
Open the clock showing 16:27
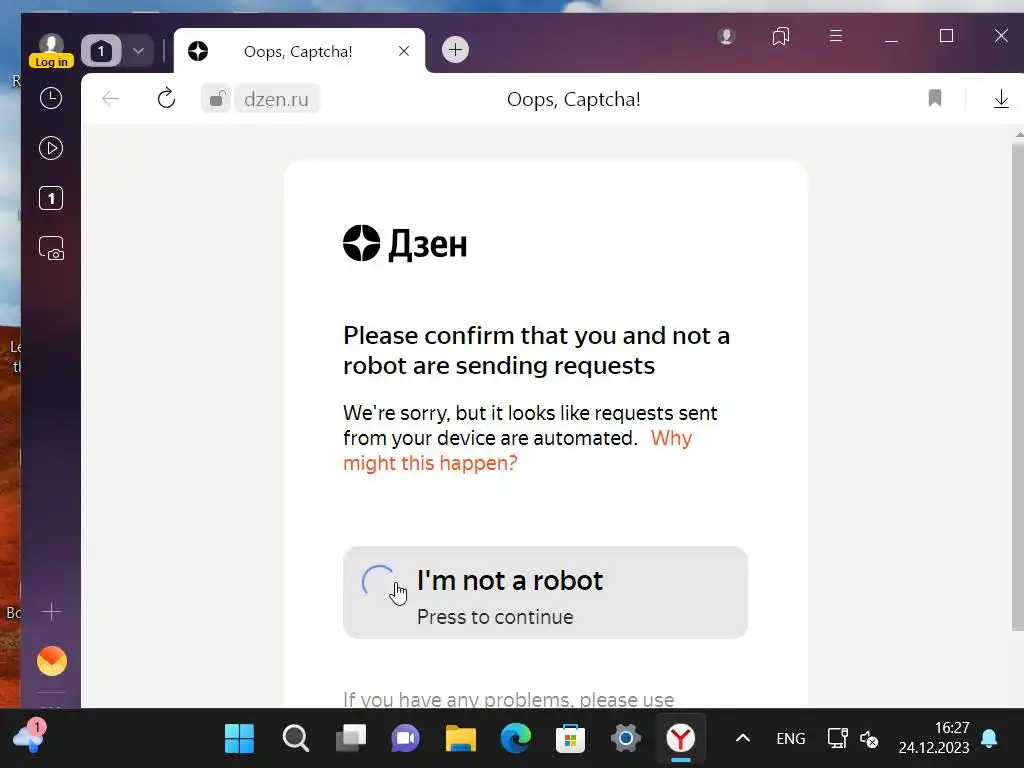(x=933, y=738)
